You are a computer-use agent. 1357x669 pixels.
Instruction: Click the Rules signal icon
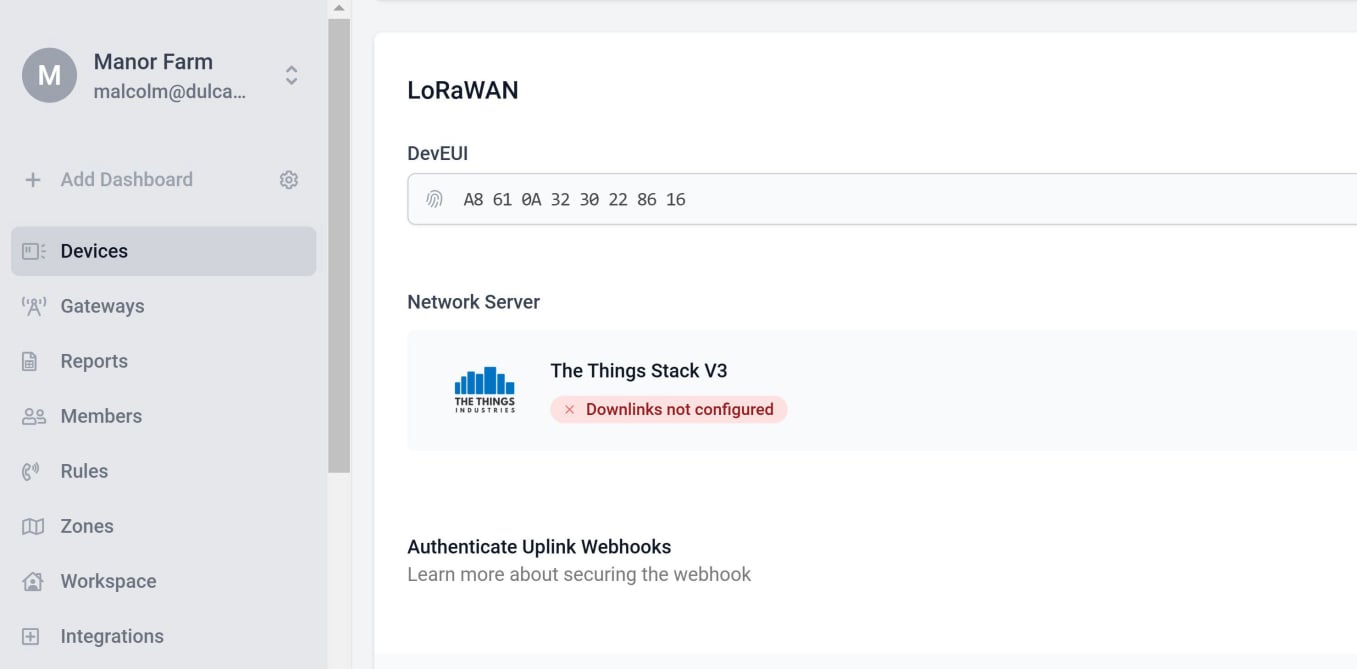coord(31,472)
